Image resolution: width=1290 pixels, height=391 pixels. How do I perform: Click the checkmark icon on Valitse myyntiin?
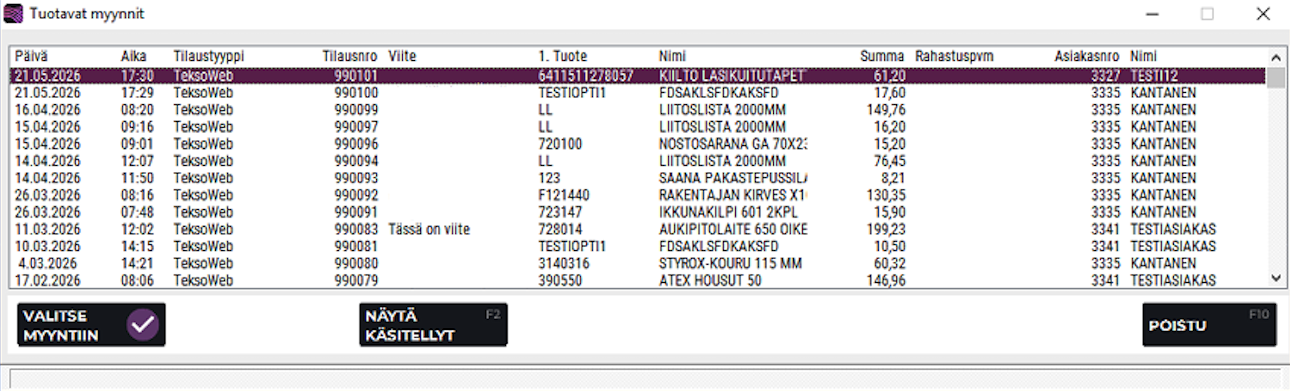tap(143, 324)
